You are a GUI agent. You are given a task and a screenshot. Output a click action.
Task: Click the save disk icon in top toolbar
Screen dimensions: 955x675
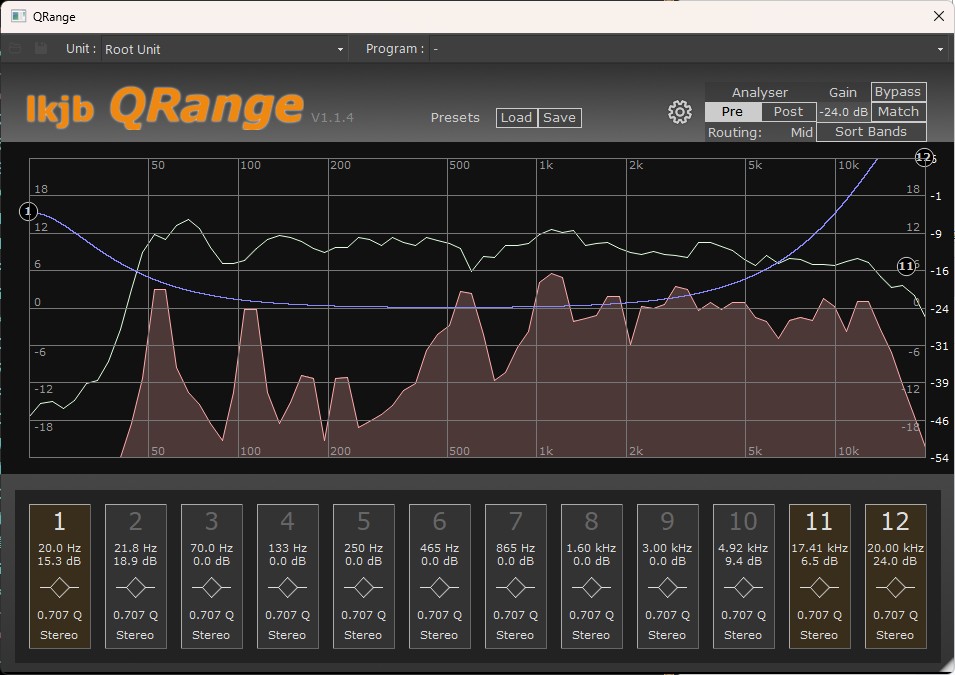(x=41, y=49)
